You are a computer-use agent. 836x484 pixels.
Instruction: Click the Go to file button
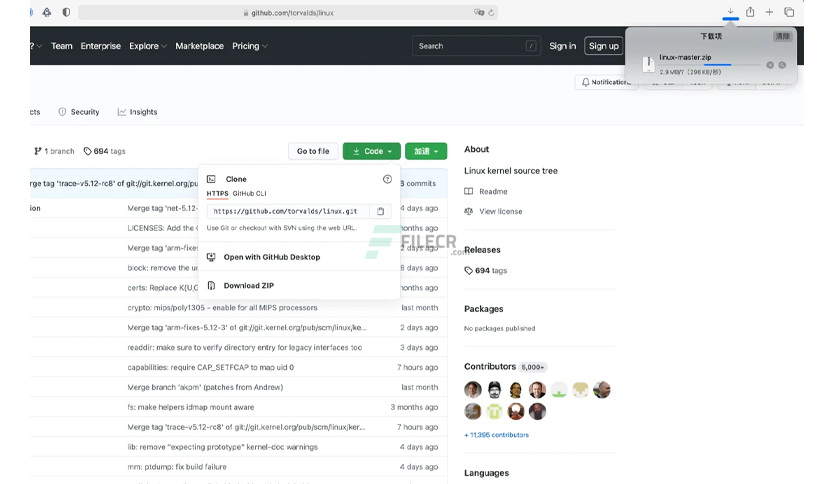pos(313,151)
